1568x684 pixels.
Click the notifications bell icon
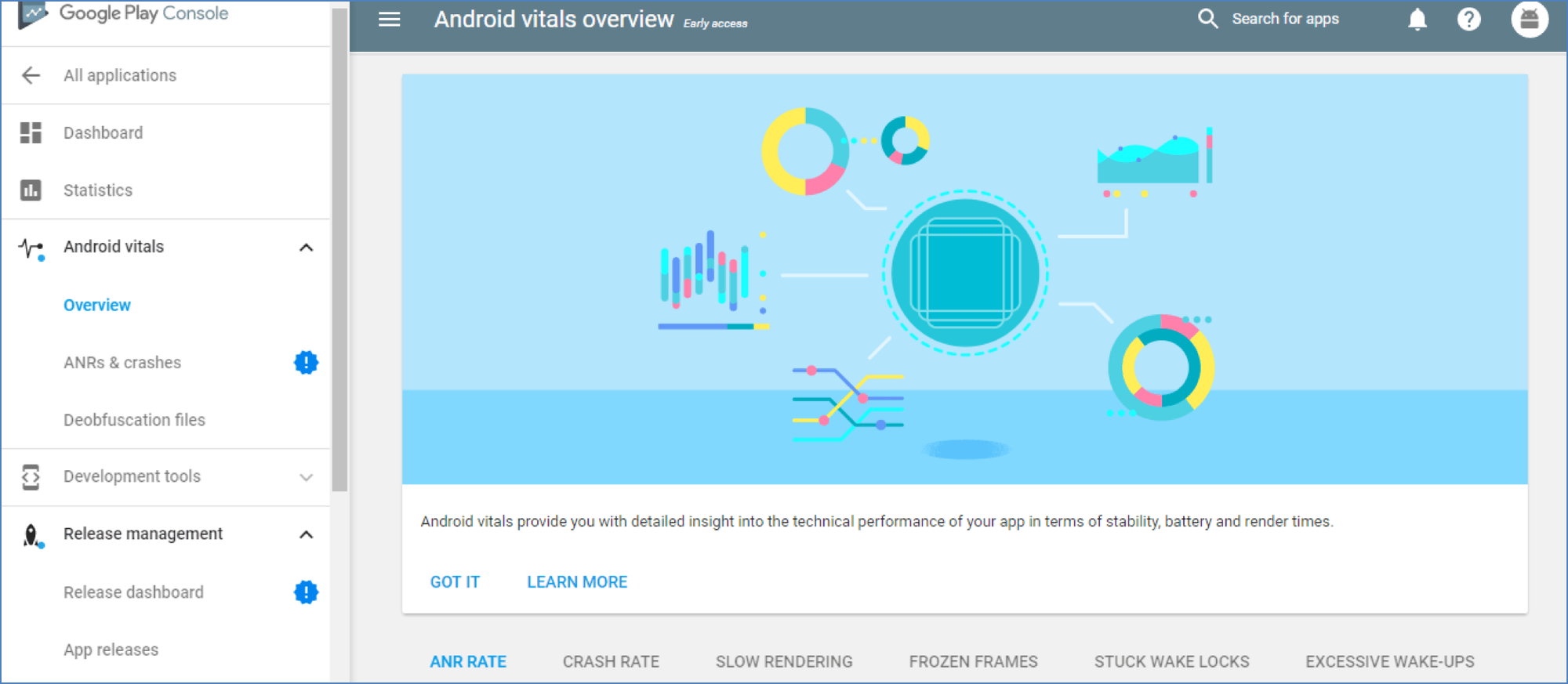(x=1417, y=19)
